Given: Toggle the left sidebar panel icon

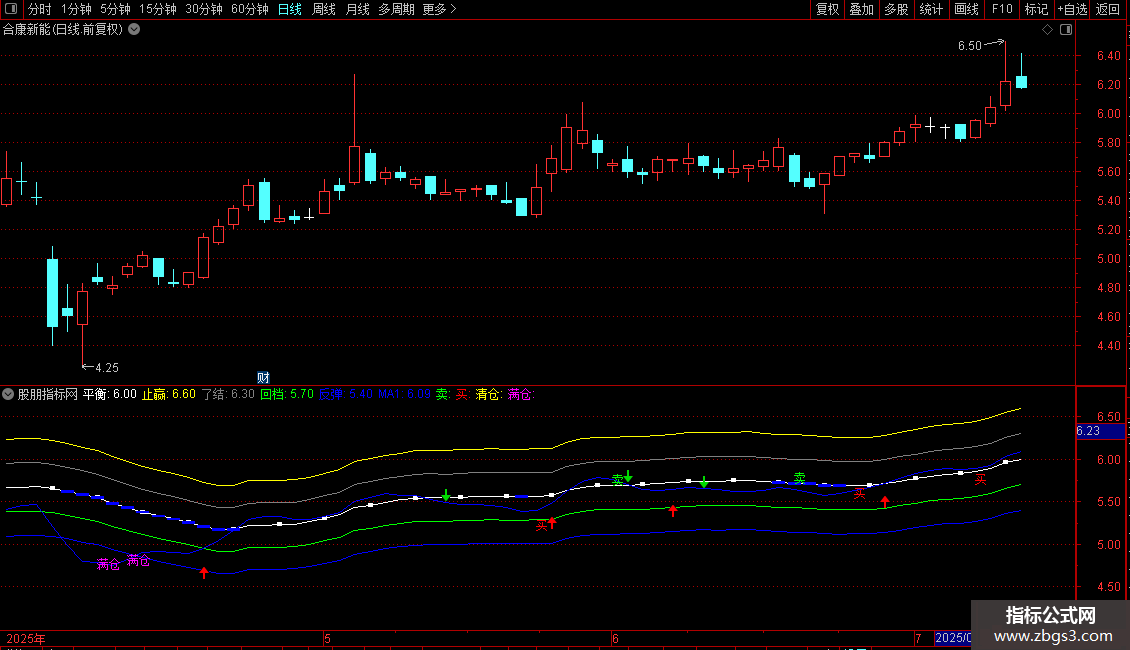Looking at the screenshot, I should tap(11, 9).
